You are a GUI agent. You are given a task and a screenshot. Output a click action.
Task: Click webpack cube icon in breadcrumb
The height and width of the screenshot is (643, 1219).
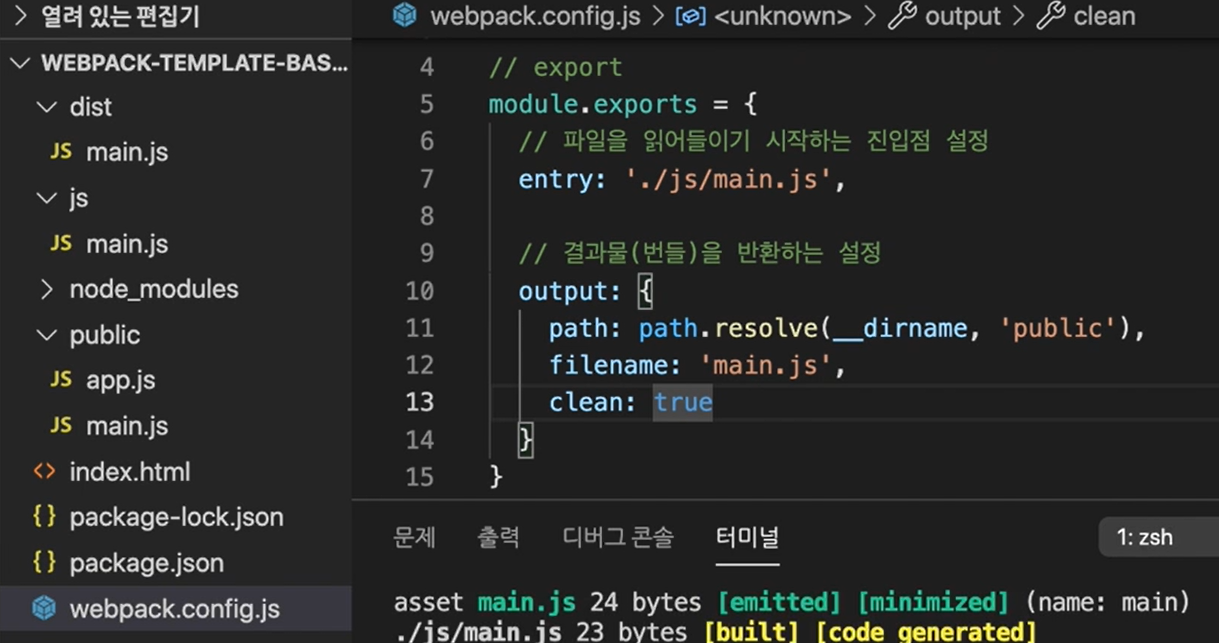[x=404, y=16]
